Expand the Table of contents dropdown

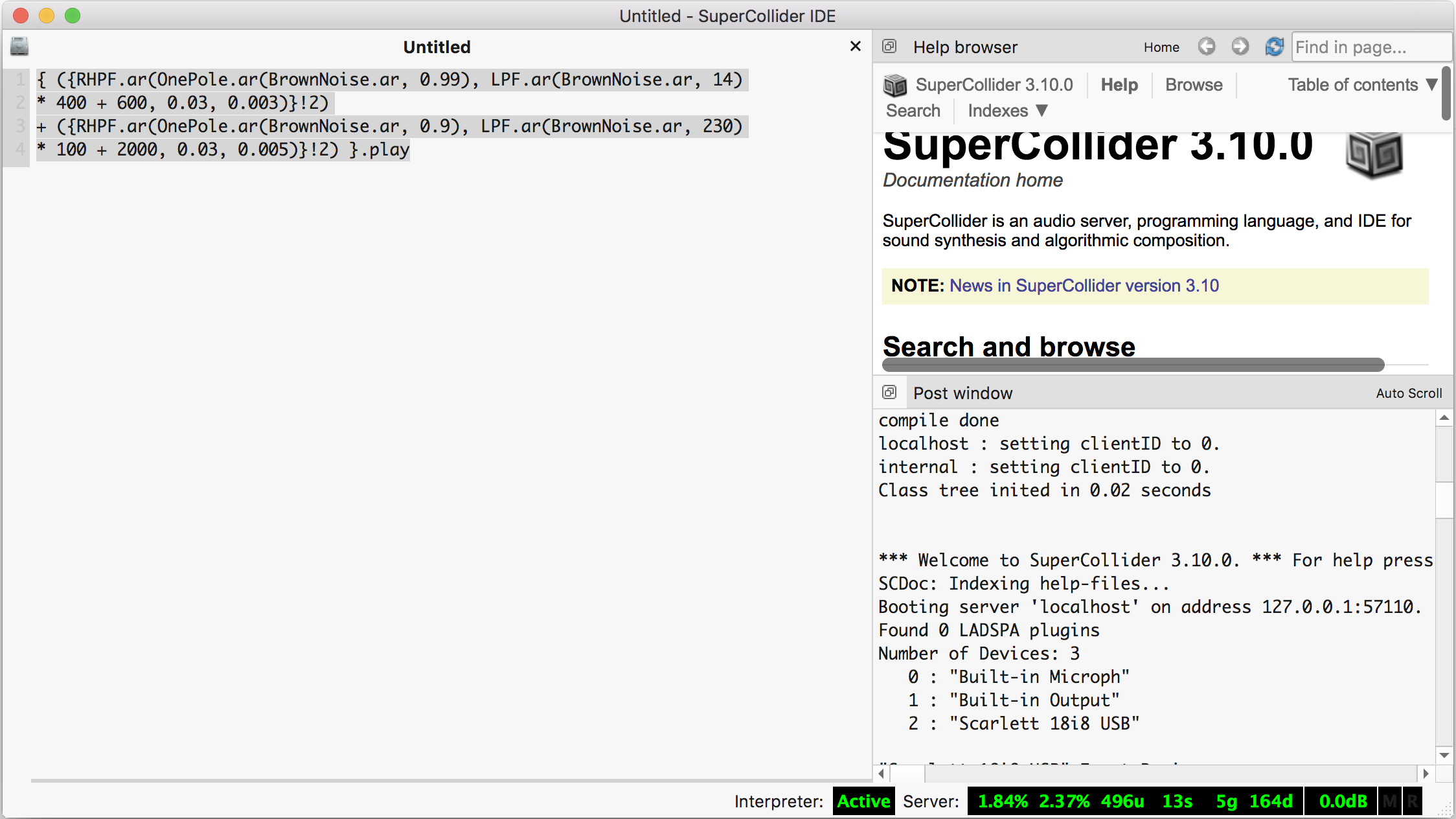coord(1363,85)
